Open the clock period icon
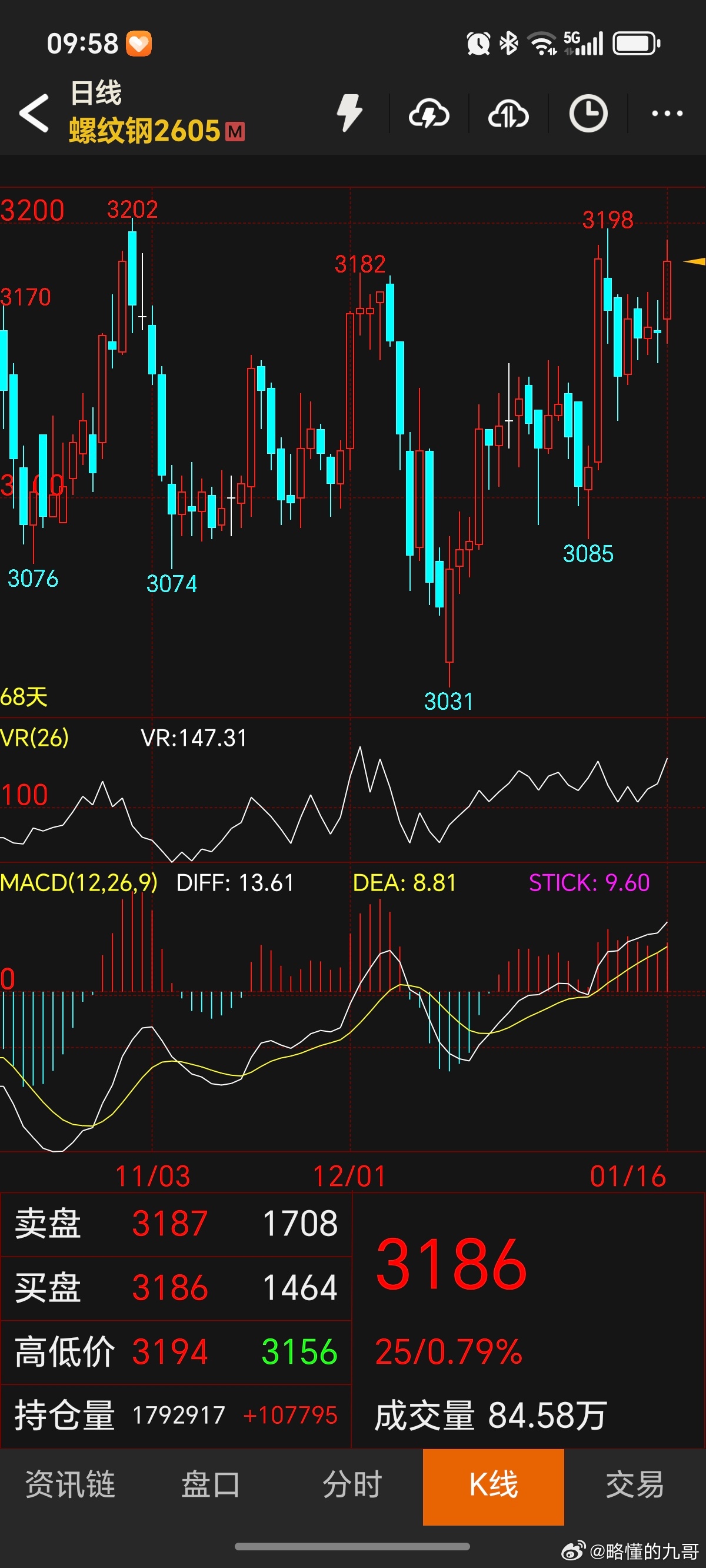This screenshot has height=1568, width=706. [x=588, y=113]
